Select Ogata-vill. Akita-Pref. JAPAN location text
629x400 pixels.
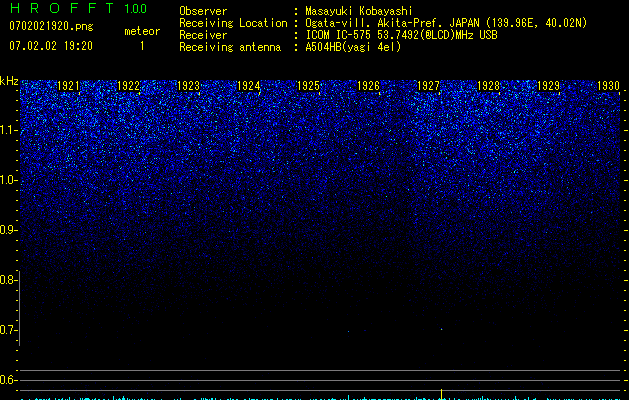(x=446, y=23)
